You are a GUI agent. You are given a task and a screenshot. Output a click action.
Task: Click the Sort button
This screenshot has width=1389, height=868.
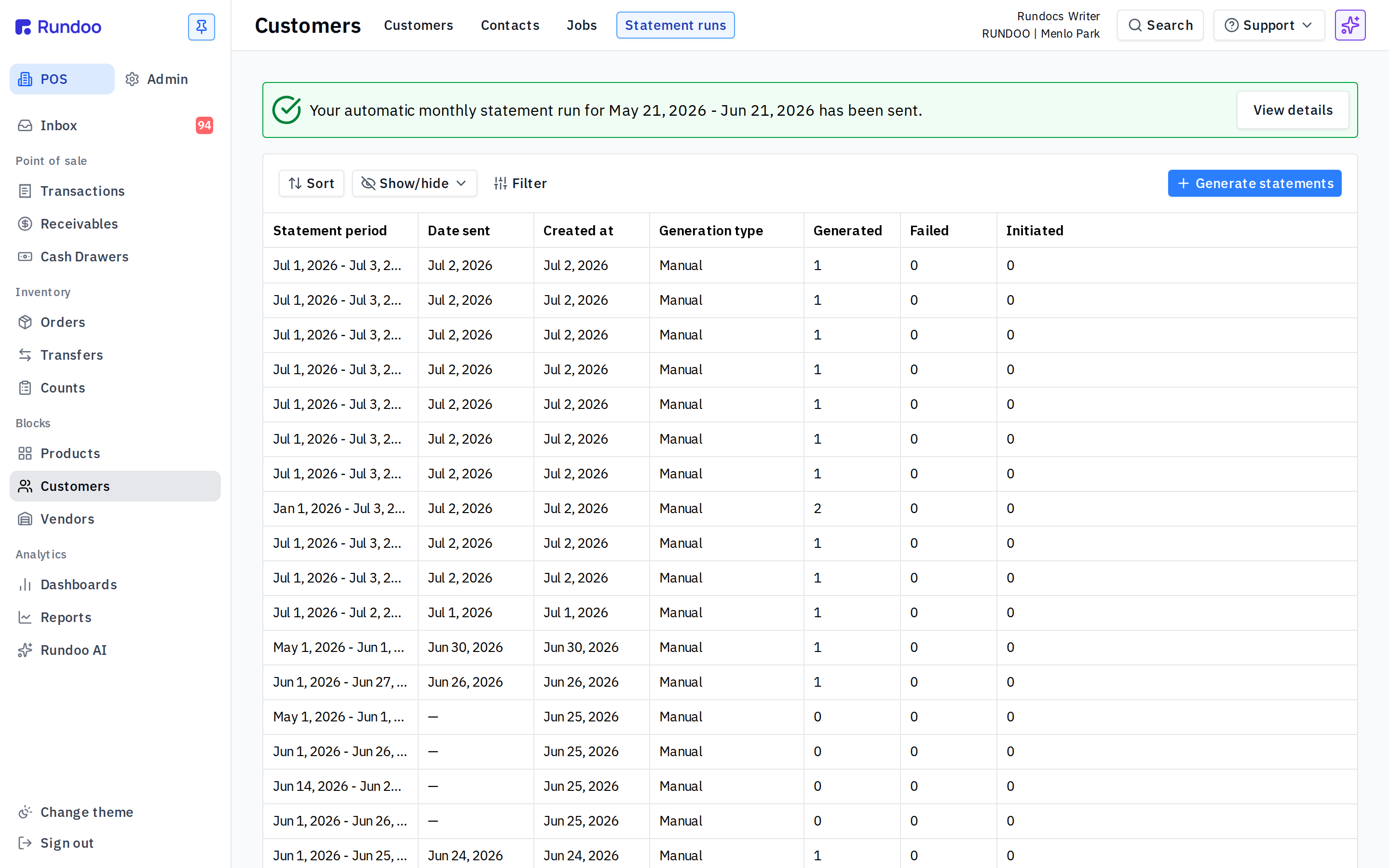311,183
